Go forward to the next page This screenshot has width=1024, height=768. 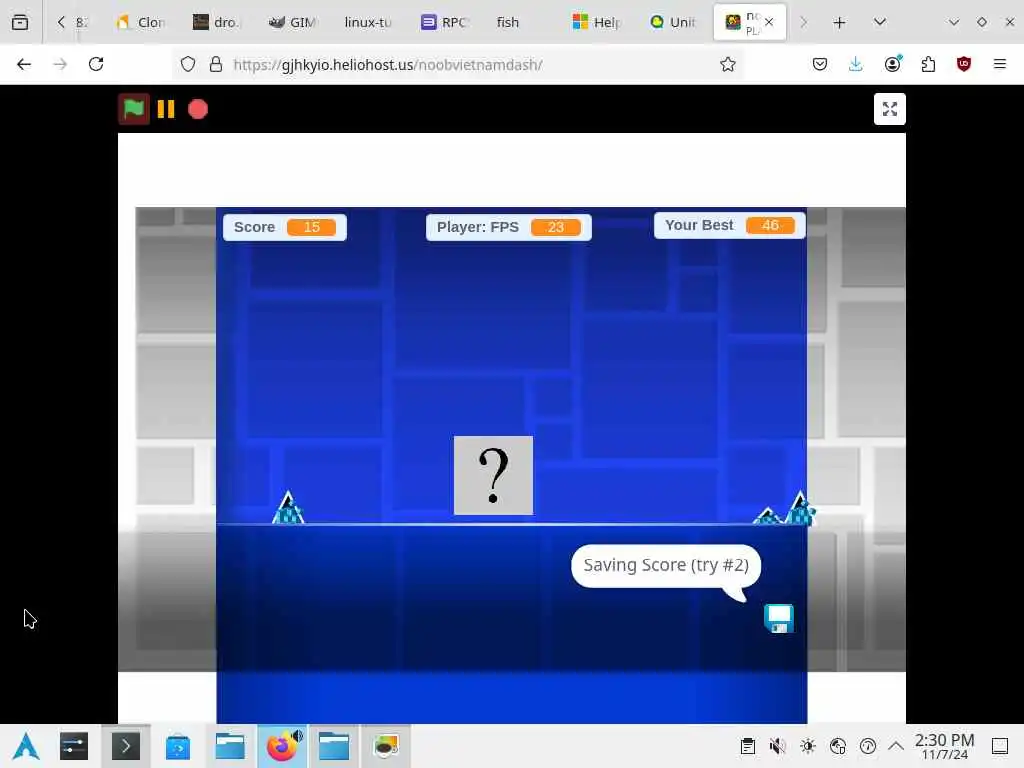point(60,64)
